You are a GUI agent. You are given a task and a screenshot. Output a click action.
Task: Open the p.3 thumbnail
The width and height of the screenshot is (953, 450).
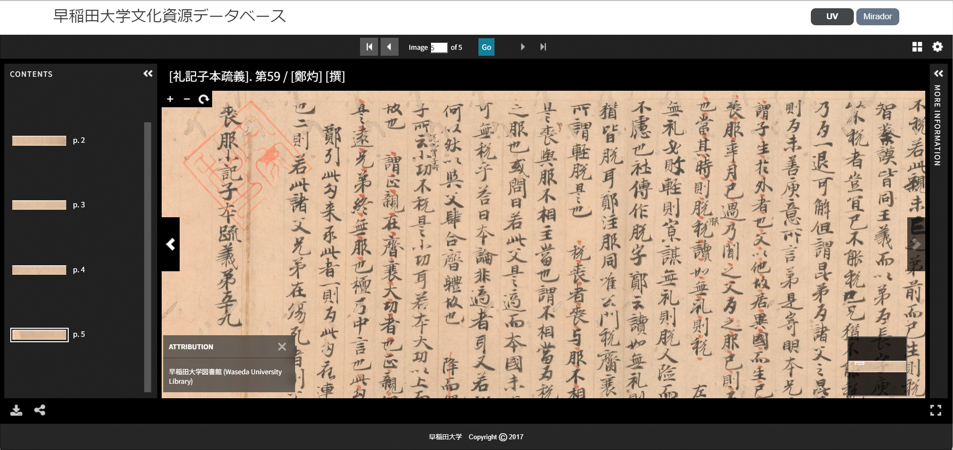[39, 205]
